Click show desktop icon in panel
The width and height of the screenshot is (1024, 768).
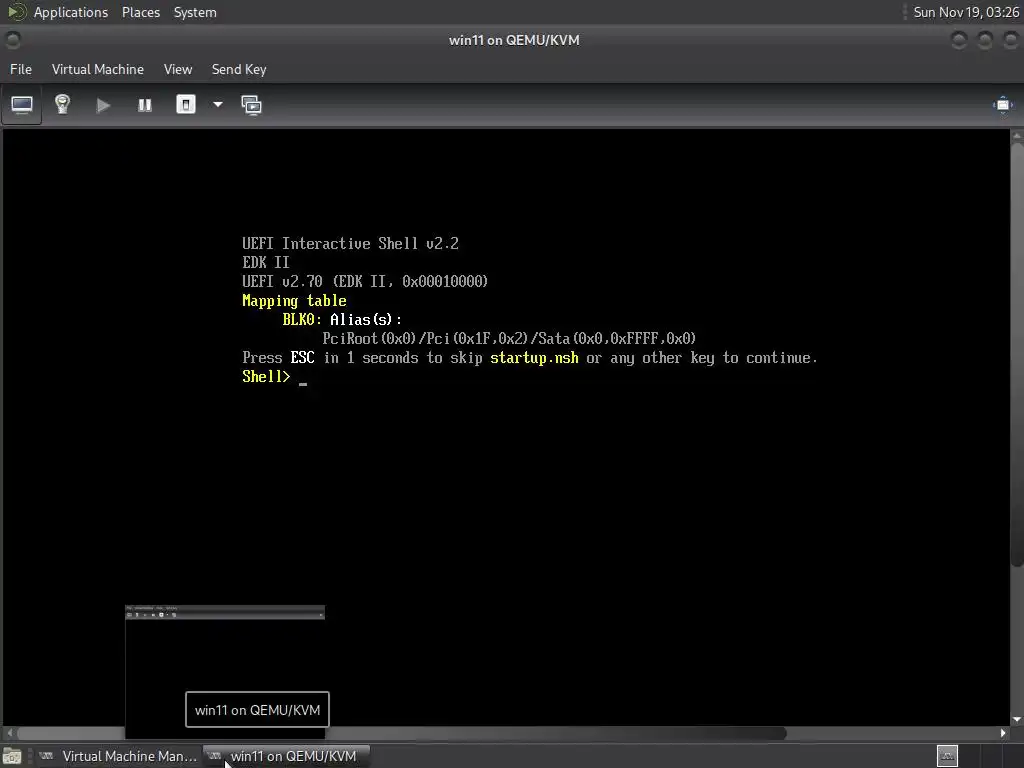[x=12, y=756]
